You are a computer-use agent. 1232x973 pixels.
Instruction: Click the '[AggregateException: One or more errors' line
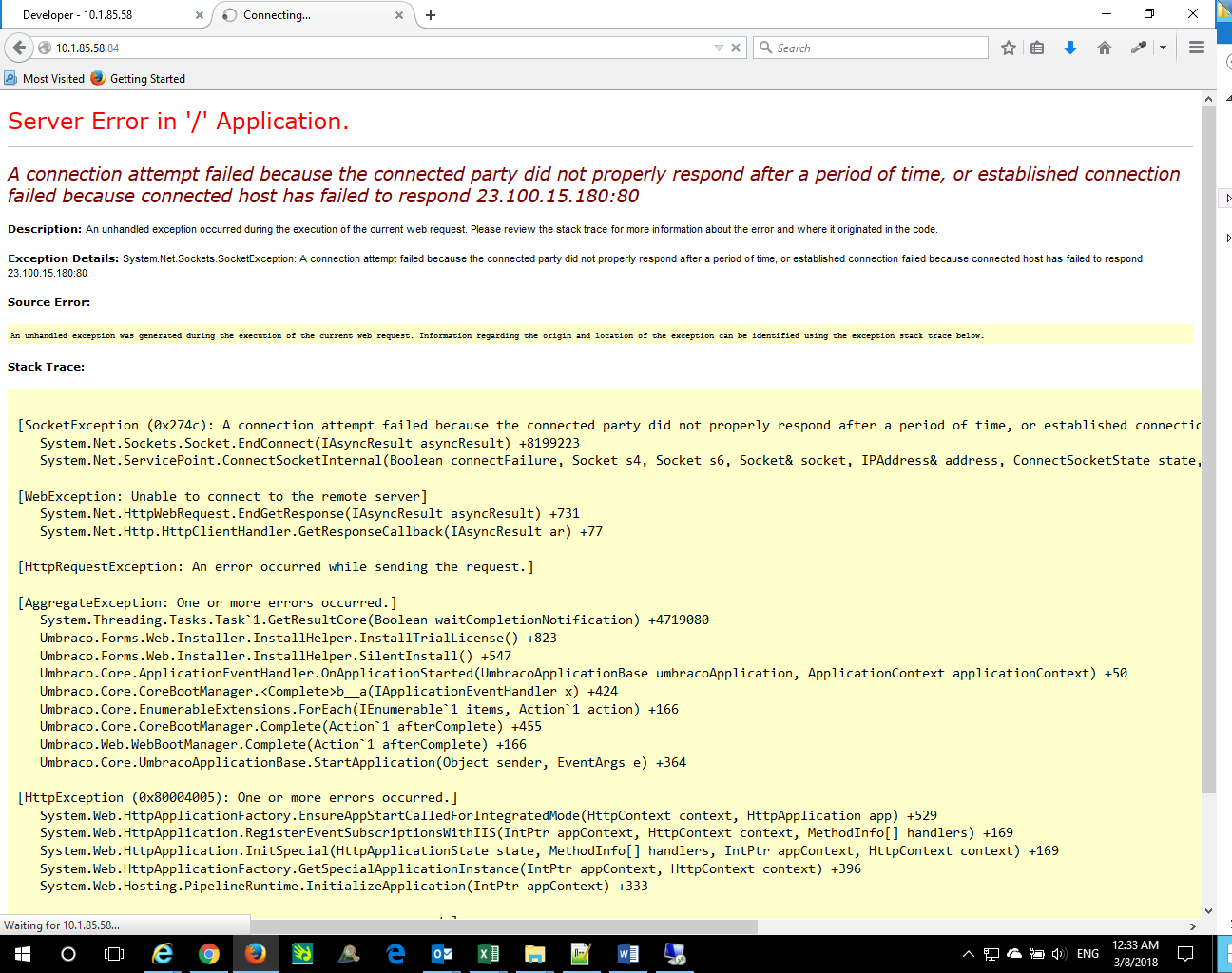point(207,602)
